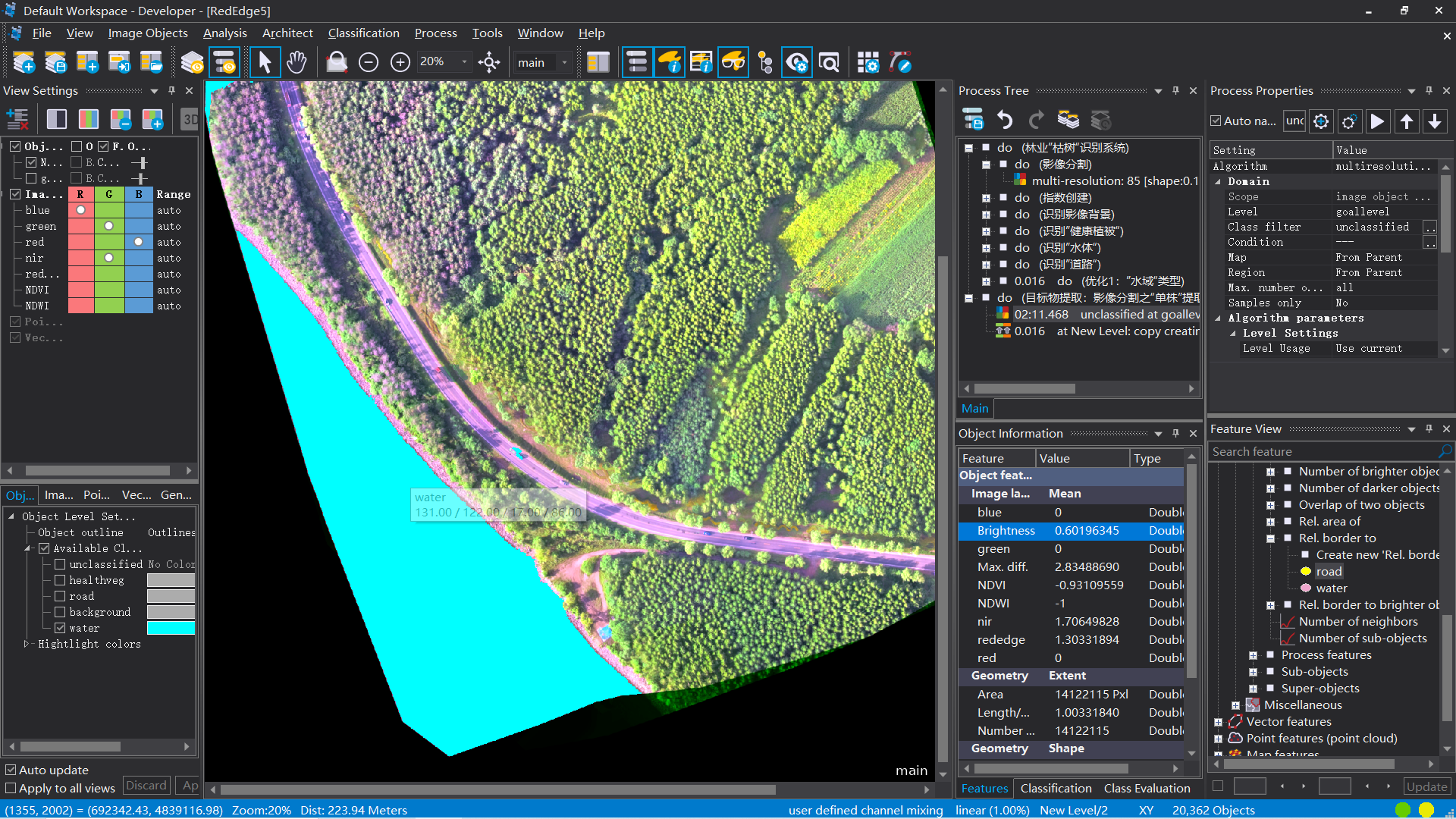The image size is (1456, 819).
Task: Click the cyan water color swatch
Action: pyautogui.click(x=171, y=628)
